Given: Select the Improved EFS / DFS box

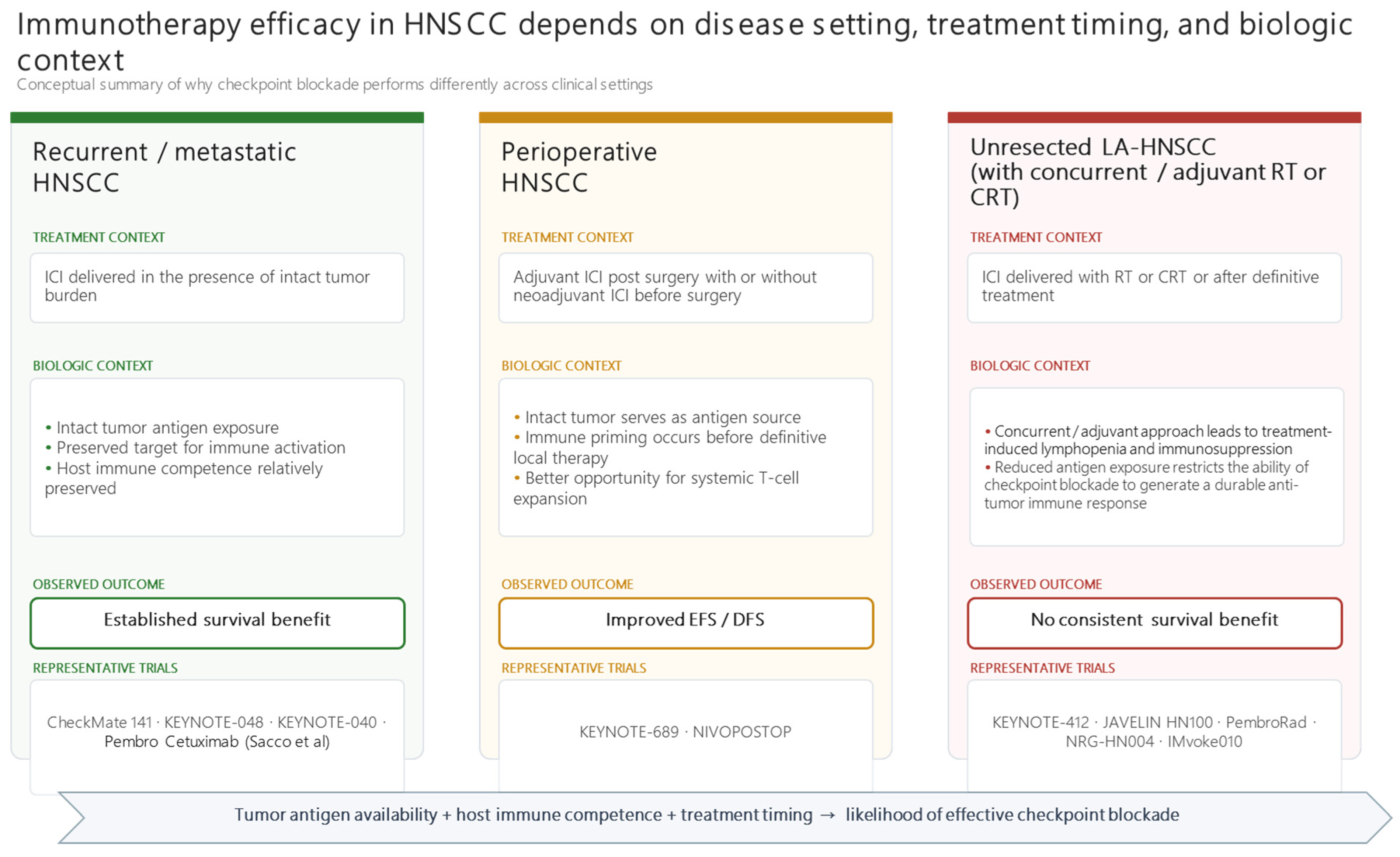Looking at the screenshot, I should (686, 623).
